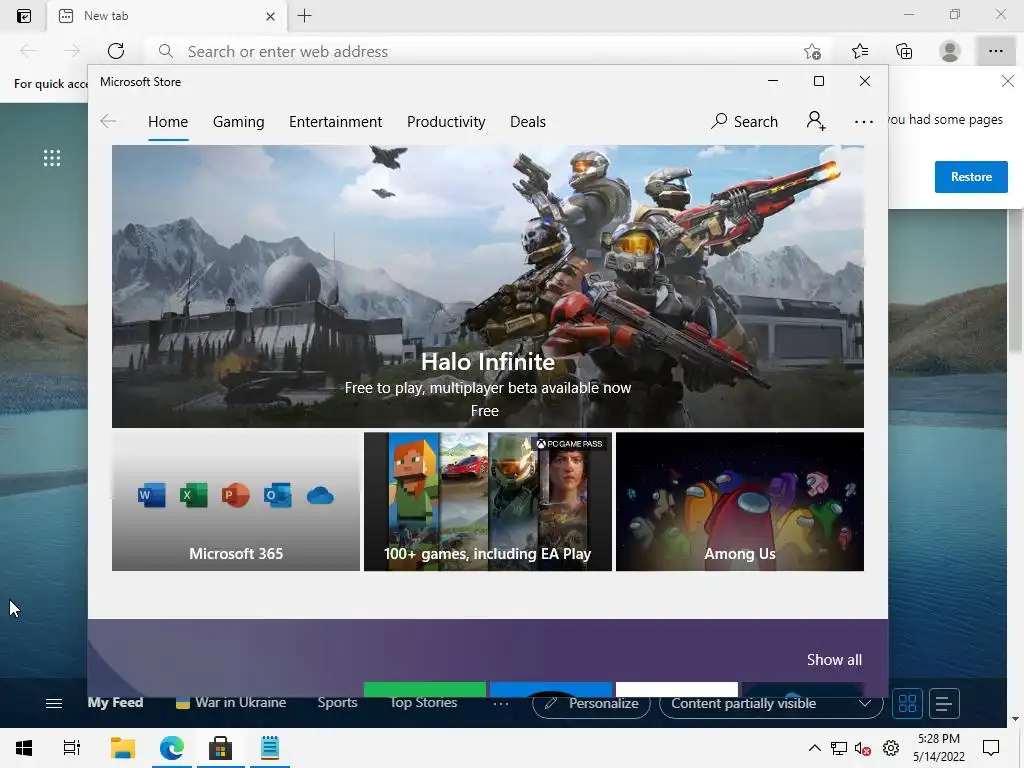Open Edge profile avatar
This screenshot has width=1024, height=768.
(950, 51)
